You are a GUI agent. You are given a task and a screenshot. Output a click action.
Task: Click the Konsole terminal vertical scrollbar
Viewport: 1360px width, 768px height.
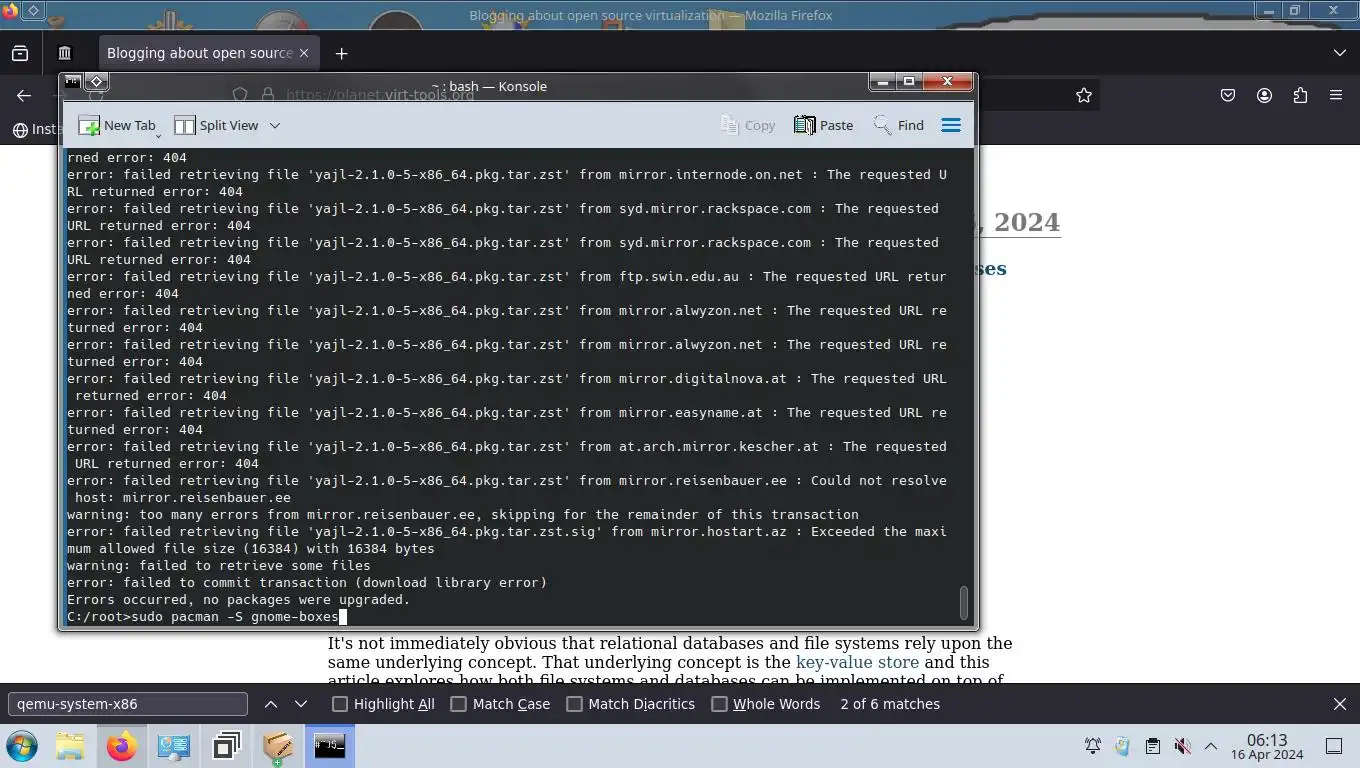coord(964,603)
